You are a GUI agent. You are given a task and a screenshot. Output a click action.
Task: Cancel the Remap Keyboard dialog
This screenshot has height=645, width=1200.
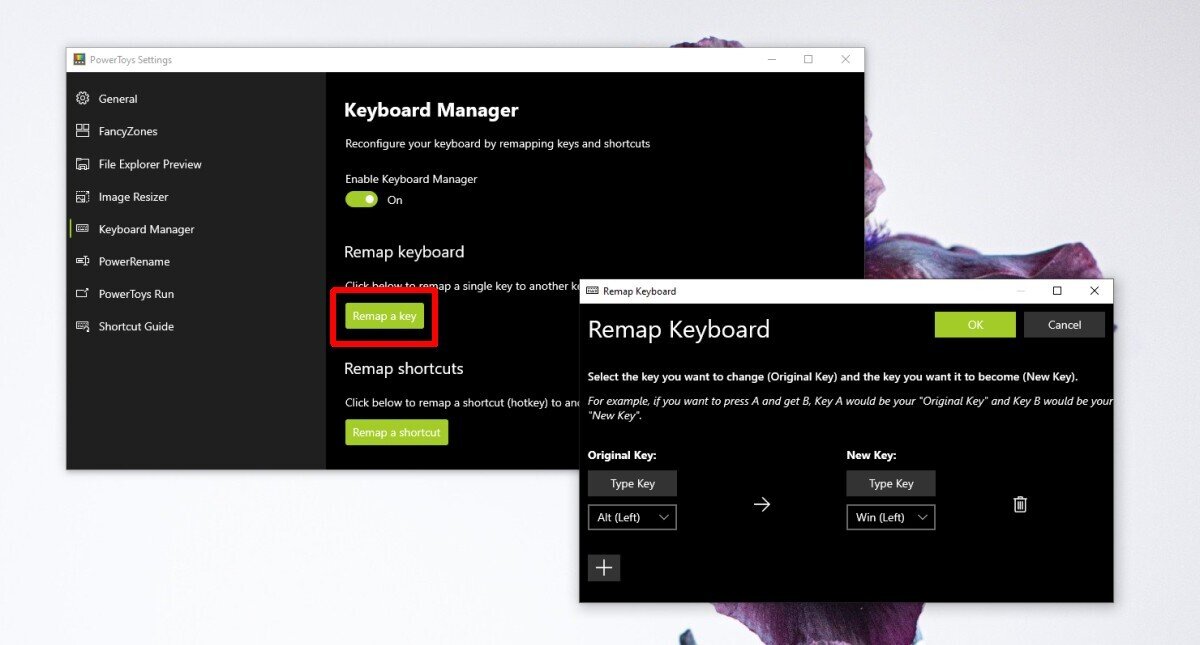[x=1064, y=324]
